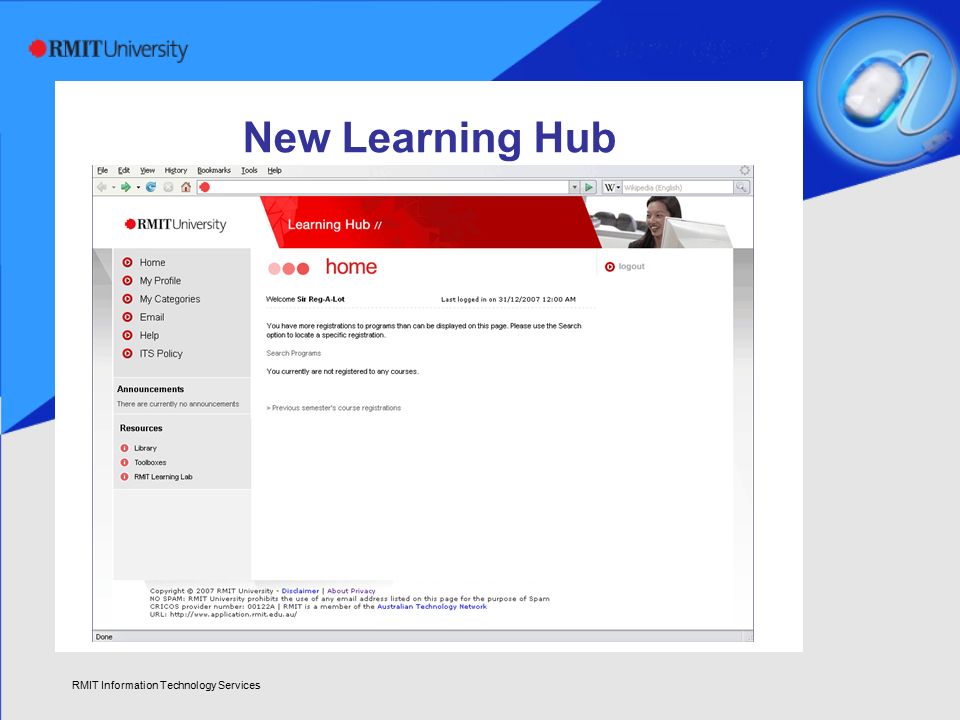Click the green Forward arrow button
The image size is (960, 720).
coord(126,187)
